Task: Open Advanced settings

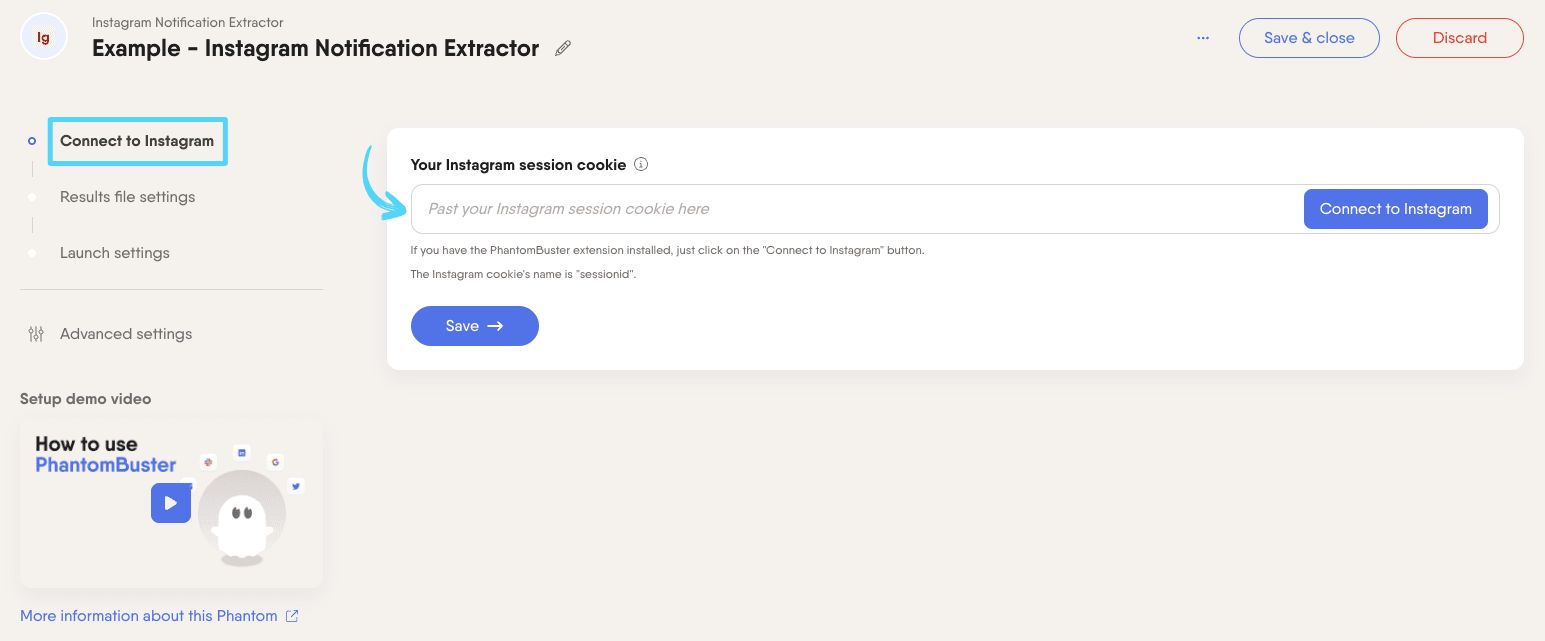Action: 126,334
